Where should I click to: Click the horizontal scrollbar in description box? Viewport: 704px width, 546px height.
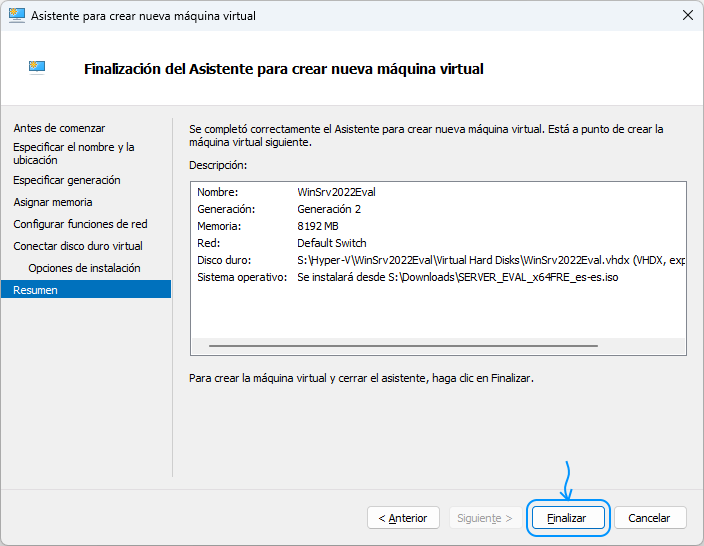(x=403, y=346)
